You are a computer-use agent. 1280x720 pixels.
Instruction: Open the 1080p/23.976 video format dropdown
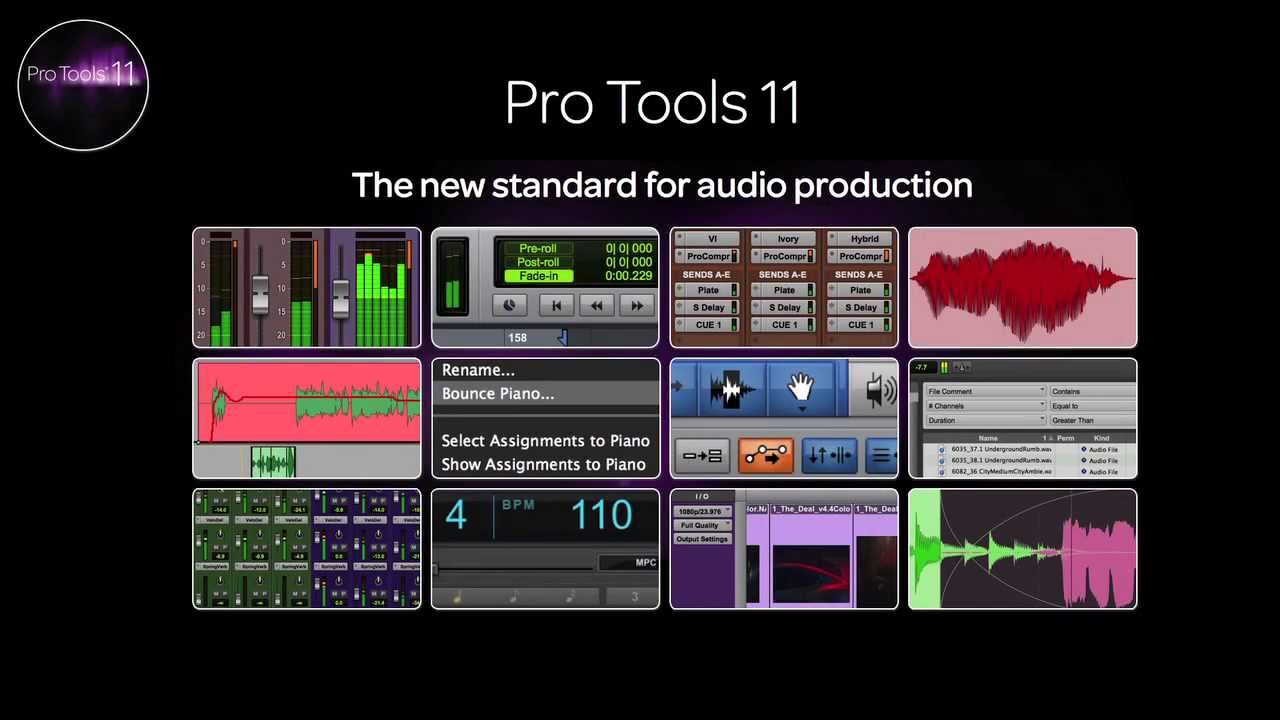[703, 511]
